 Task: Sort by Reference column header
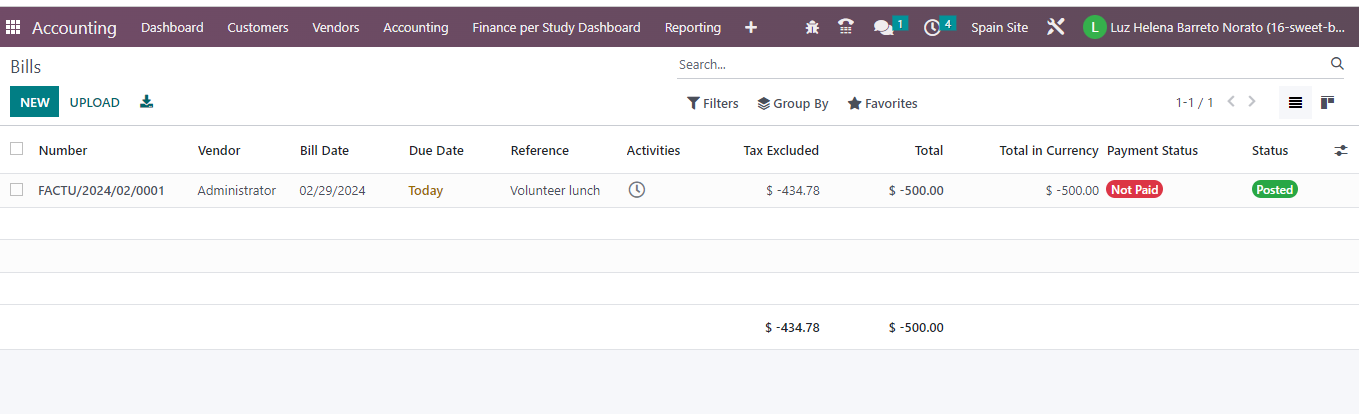click(539, 151)
